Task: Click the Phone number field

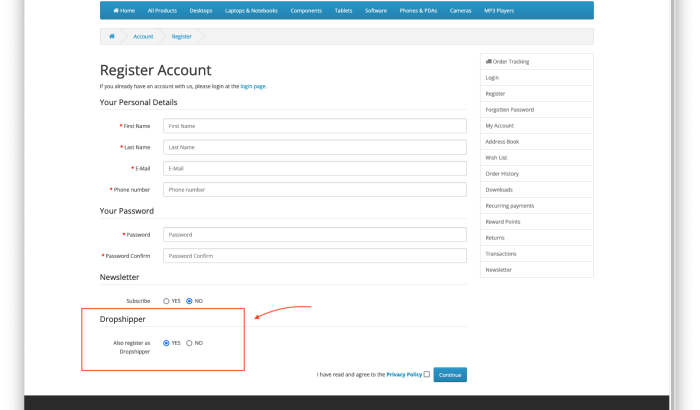Action: coord(315,189)
